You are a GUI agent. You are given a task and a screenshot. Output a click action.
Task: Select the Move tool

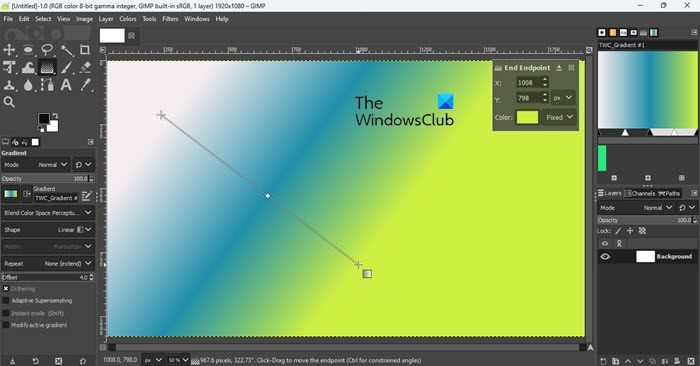pos(9,50)
